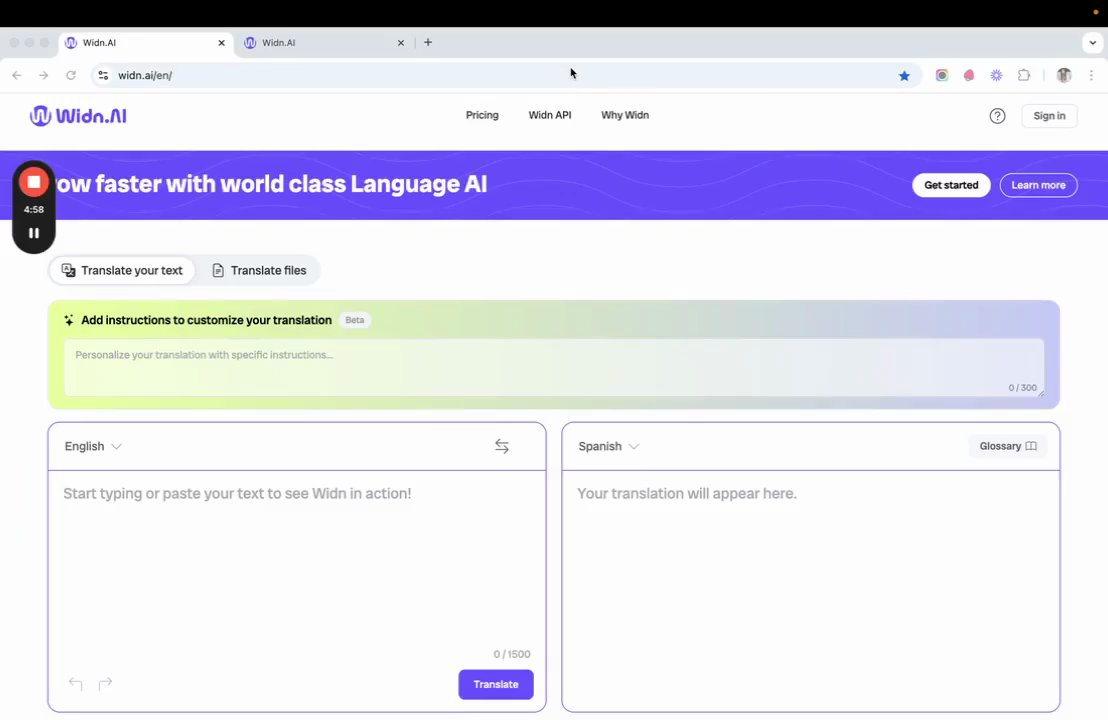Image resolution: width=1108 pixels, height=720 pixels.
Task: Click the redo arrow in source panel
Action: 105,683
